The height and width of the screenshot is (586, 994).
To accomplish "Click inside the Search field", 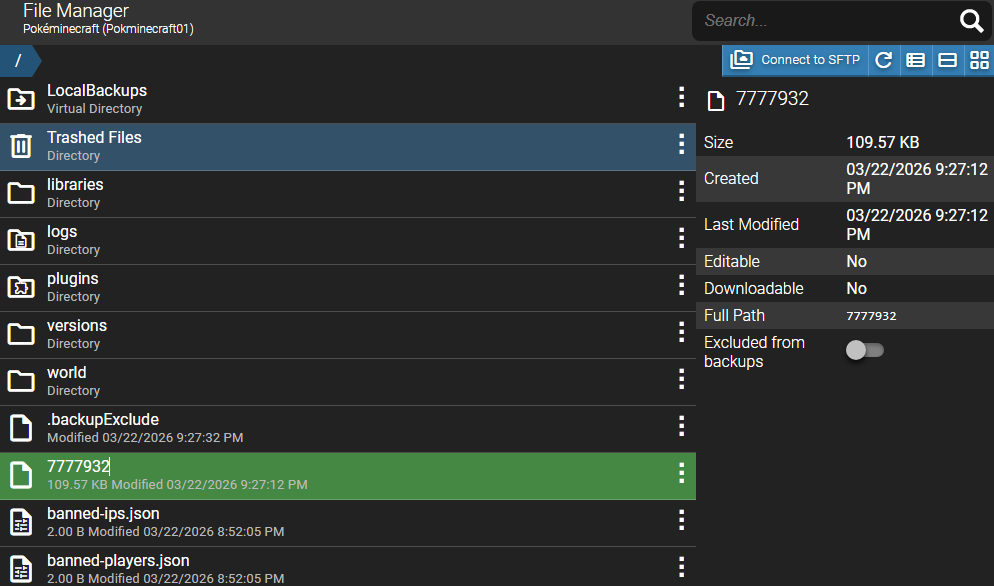I will tap(820, 21).
